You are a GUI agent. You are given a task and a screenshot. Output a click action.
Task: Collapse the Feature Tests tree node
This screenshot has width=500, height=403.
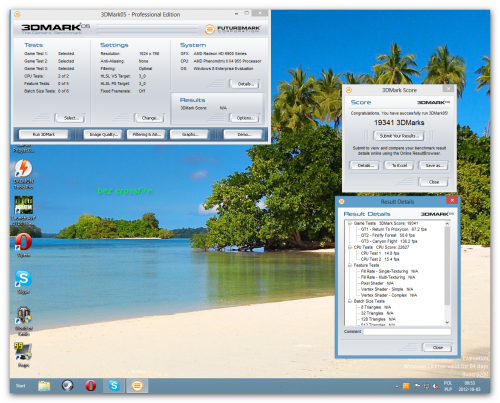pos(350,265)
